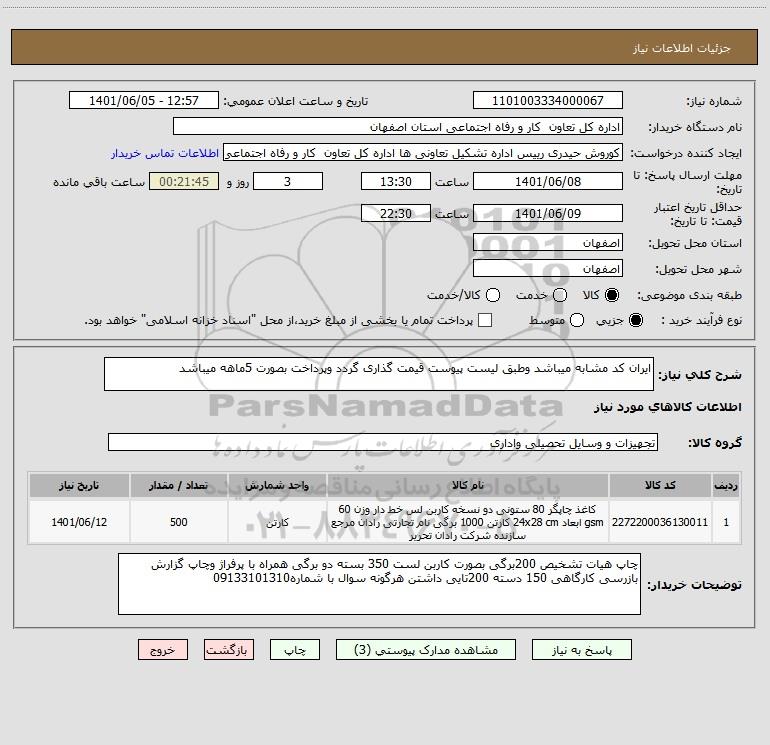Viewport: 770px width, 745px height.
Task: Click the need number field 1101003334000067
Action: tap(548, 101)
